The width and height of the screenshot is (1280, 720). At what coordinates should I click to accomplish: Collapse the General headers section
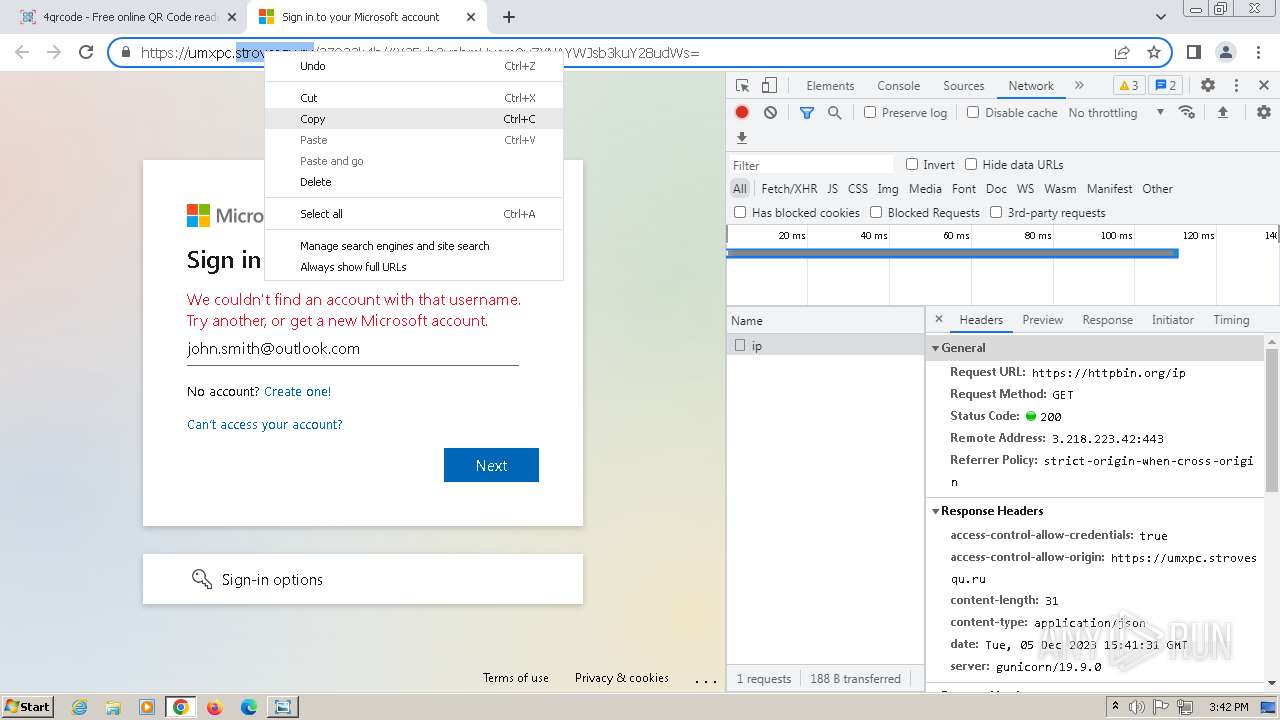936,348
